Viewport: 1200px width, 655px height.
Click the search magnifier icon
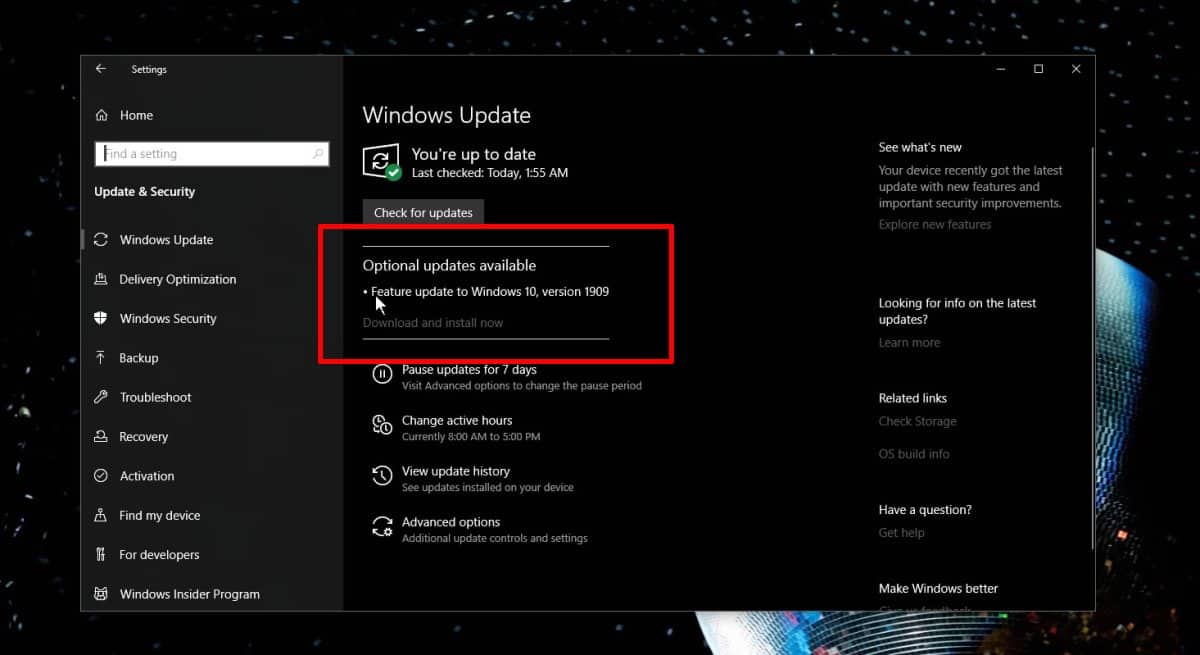tap(318, 153)
